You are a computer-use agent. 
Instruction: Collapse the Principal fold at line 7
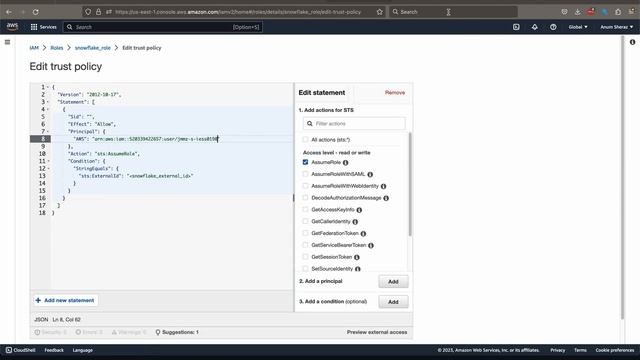click(48, 131)
